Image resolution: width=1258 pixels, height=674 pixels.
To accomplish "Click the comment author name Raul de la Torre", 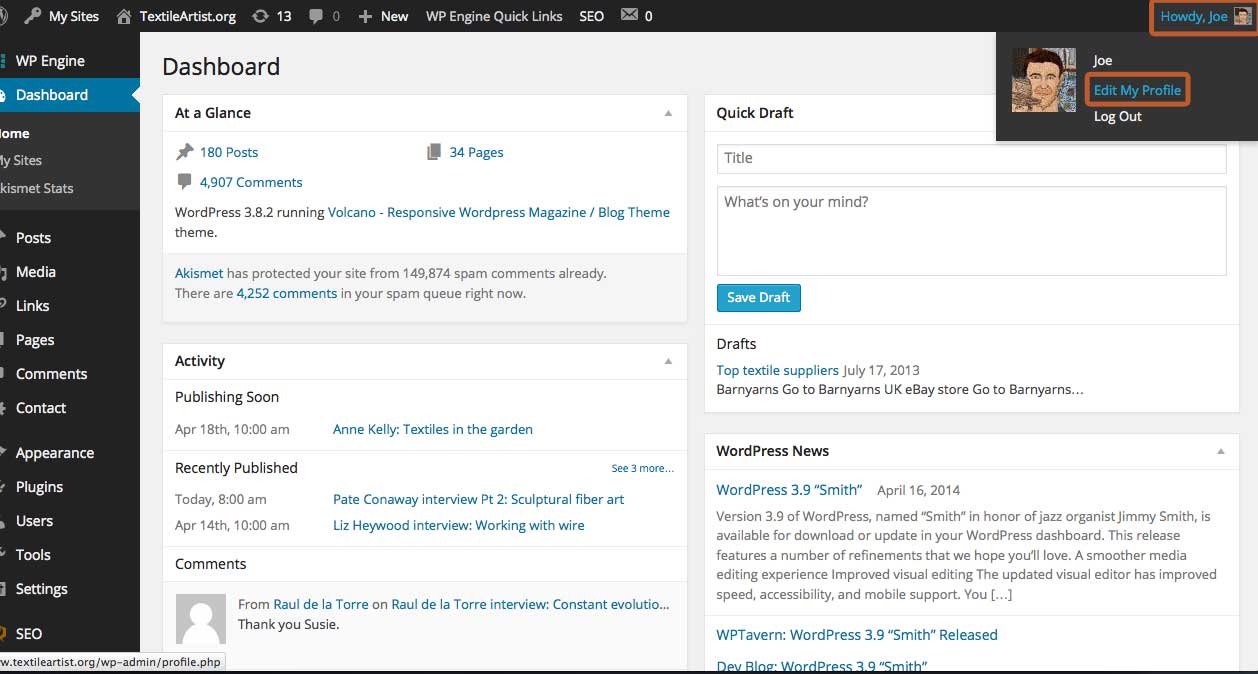I will pos(321,604).
